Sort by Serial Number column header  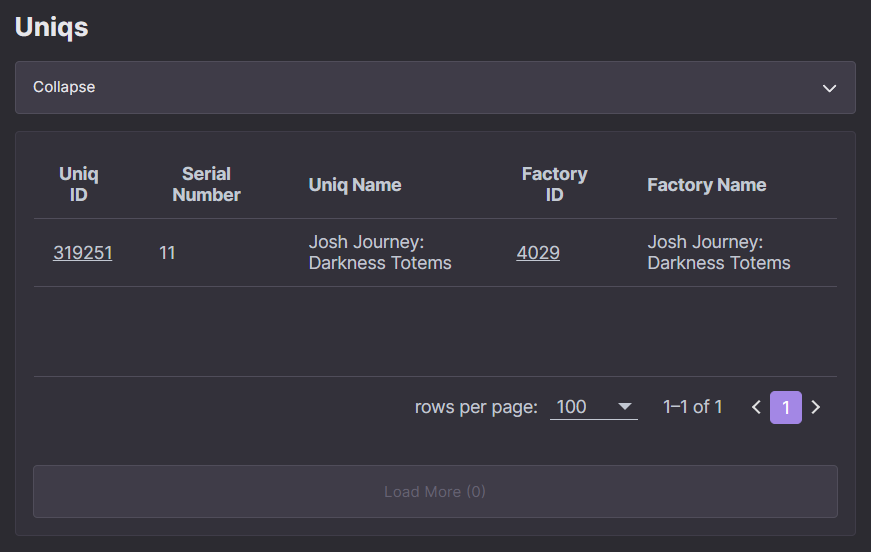206,184
